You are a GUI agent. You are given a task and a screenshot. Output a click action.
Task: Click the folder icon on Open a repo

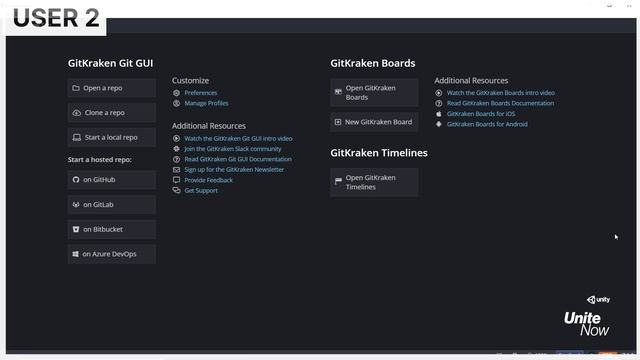pyautogui.click(x=76, y=88)
